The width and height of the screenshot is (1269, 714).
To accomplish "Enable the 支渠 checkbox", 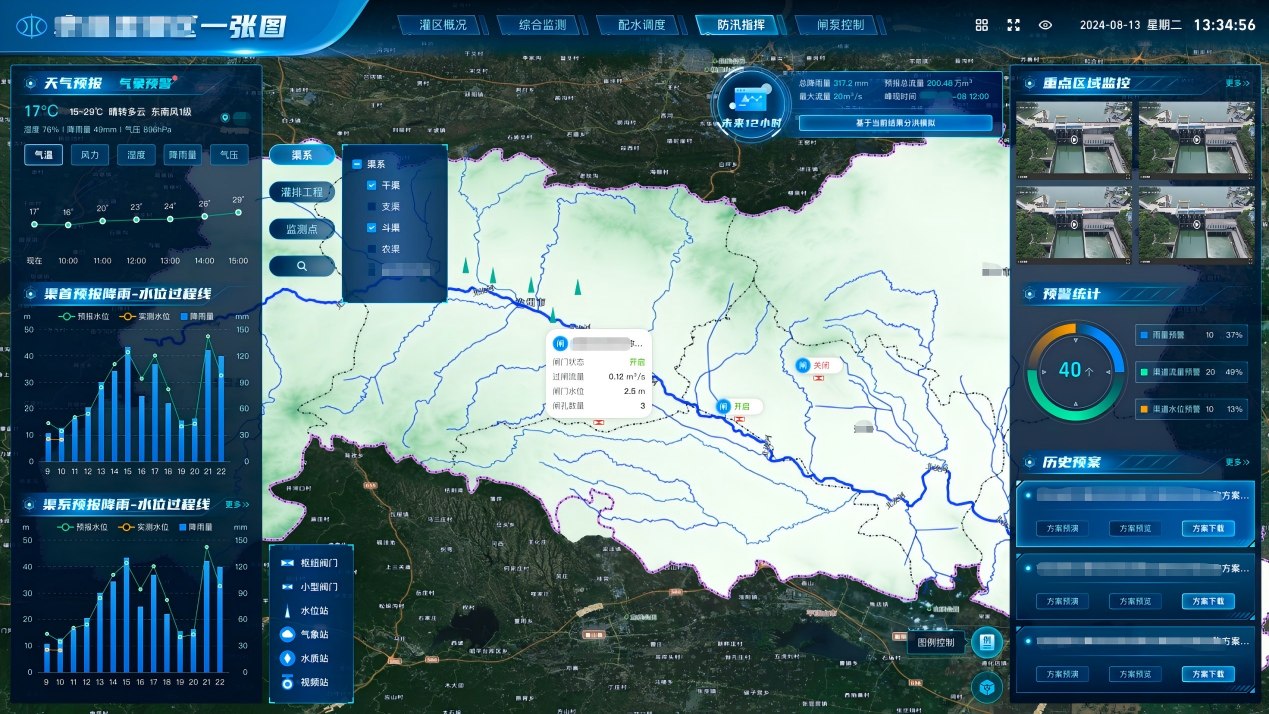I will tap(372, 207).
